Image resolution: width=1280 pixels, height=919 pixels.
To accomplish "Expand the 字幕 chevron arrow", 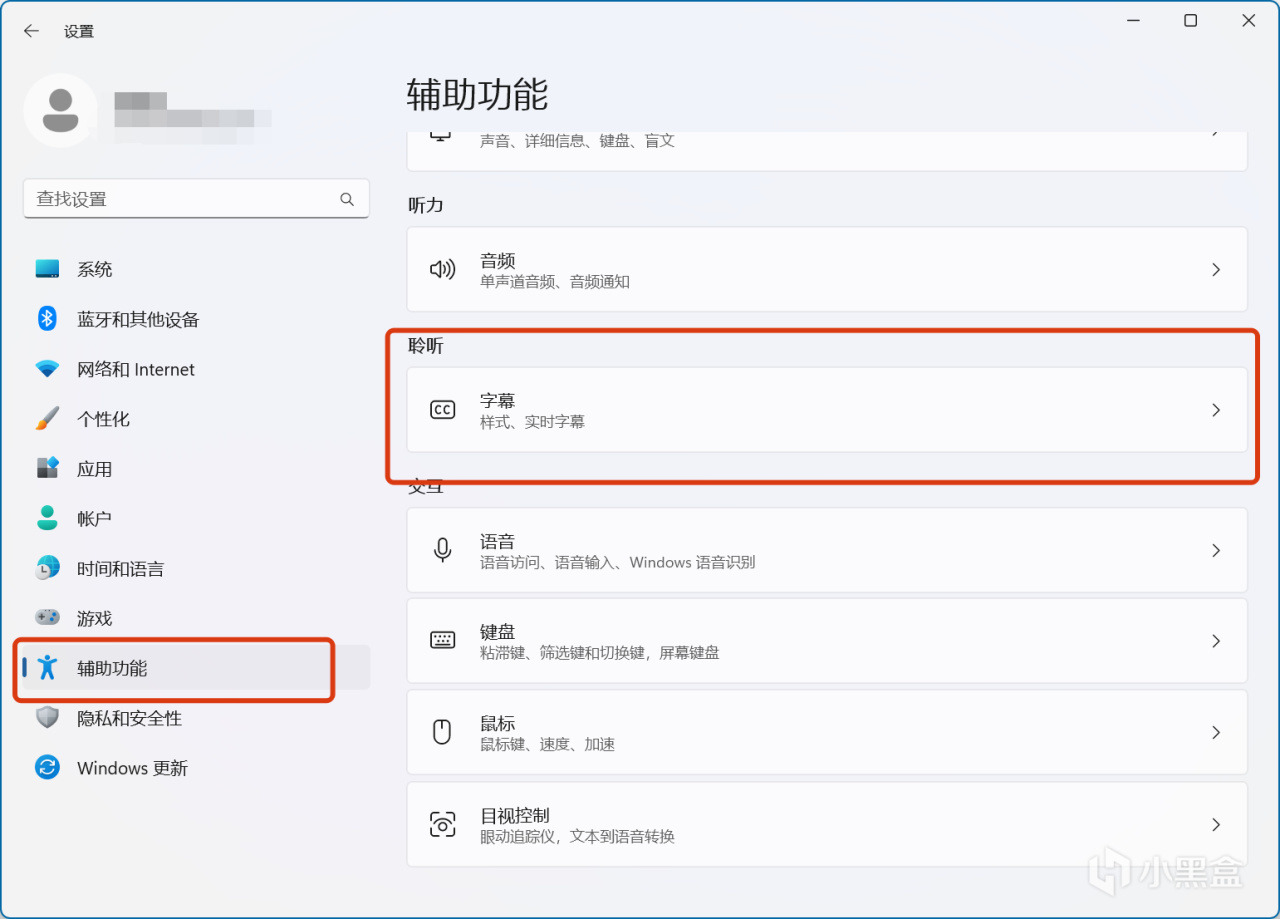I will 1216,410.
